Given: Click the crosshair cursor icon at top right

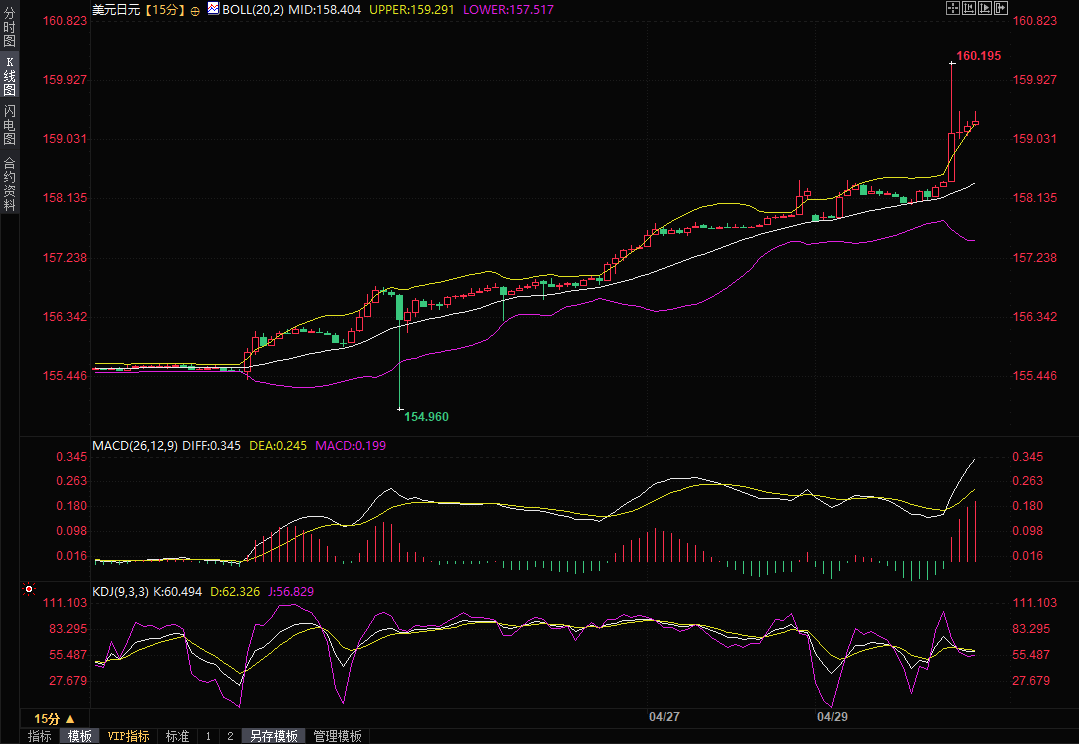Looking at the screenshot, I should click(953, 8).
